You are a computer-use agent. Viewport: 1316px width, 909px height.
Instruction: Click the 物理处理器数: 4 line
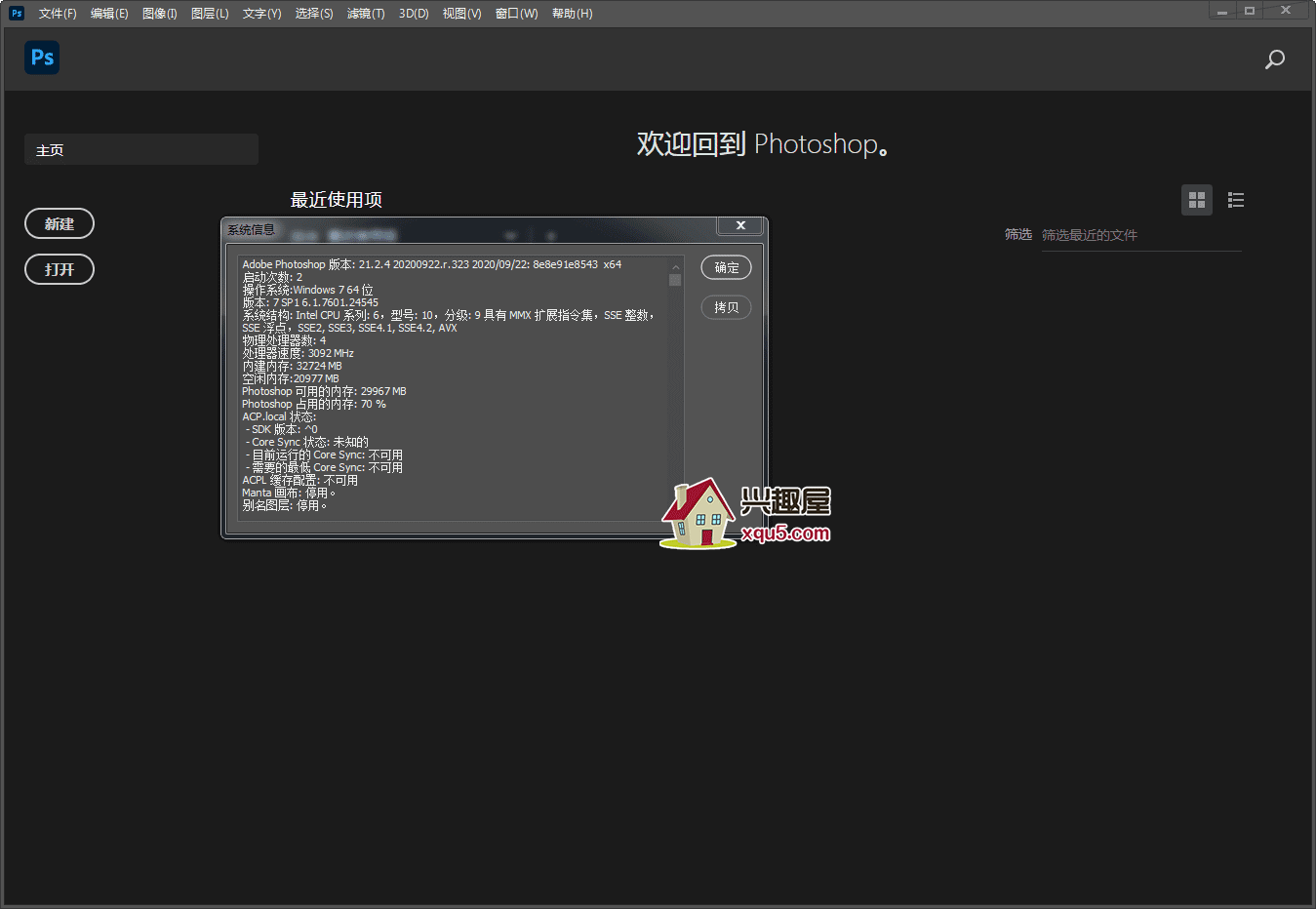[284, 340]
